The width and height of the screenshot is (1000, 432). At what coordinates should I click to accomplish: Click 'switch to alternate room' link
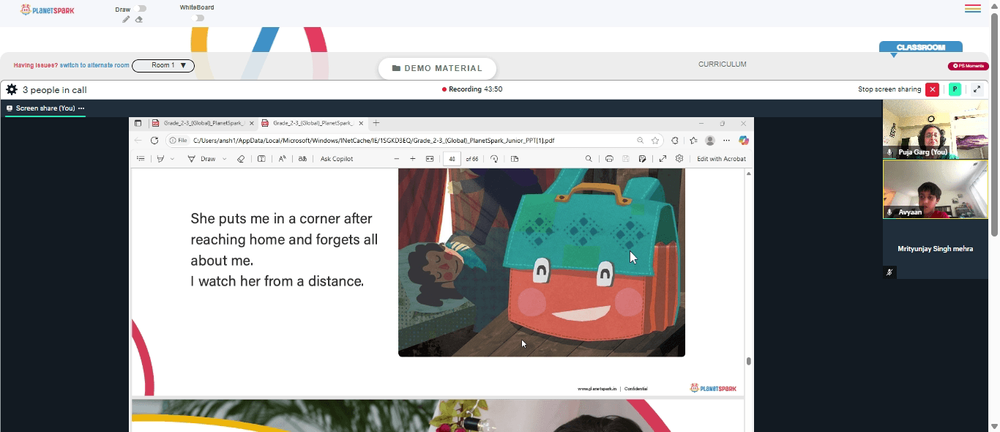[x=94, y=65]
